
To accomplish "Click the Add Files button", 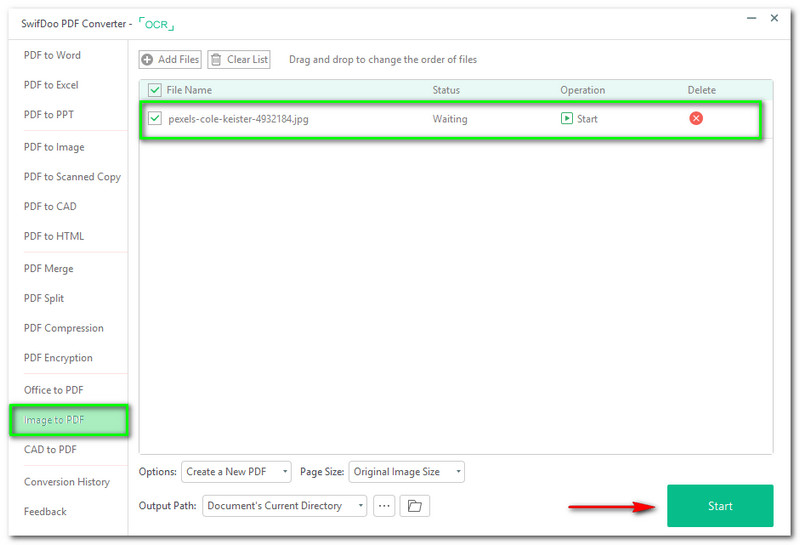I will [x=170, y=59].
